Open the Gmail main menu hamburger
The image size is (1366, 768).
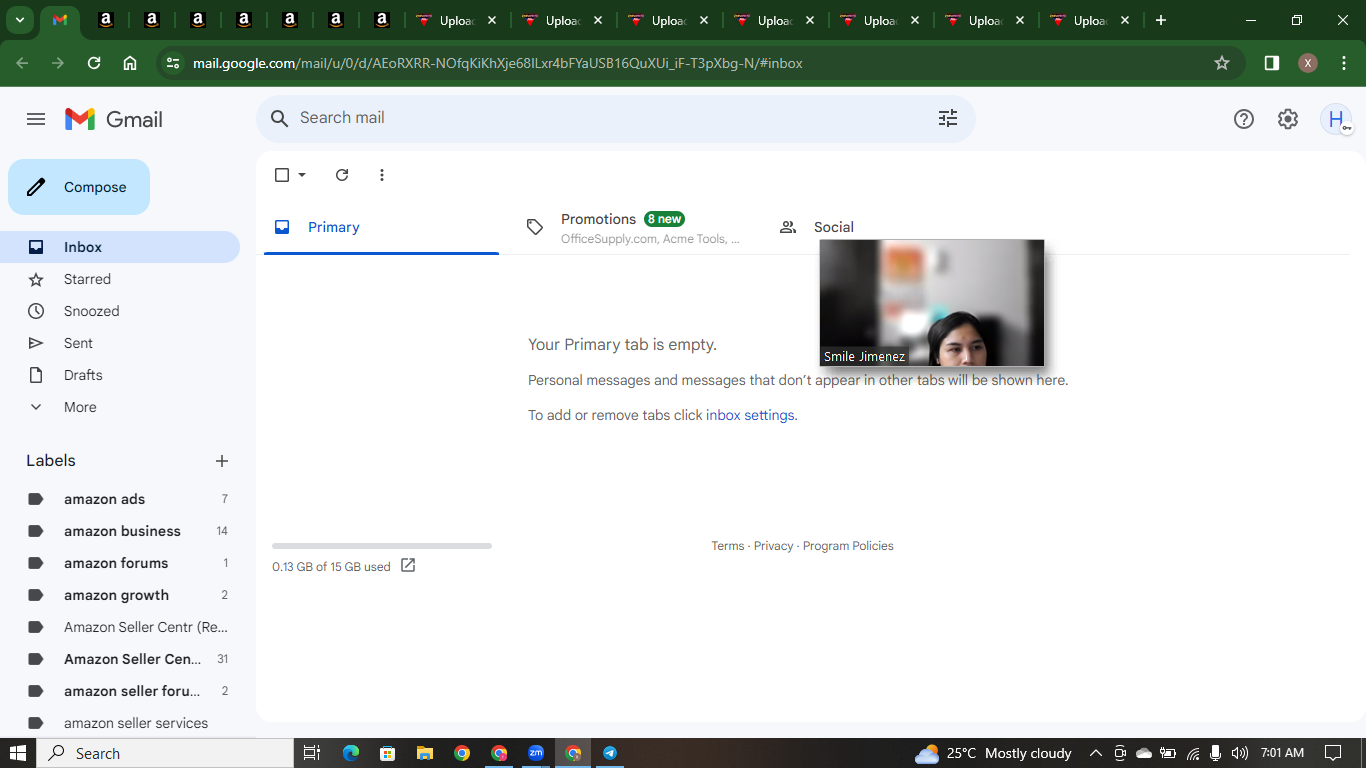click(36, 119)
